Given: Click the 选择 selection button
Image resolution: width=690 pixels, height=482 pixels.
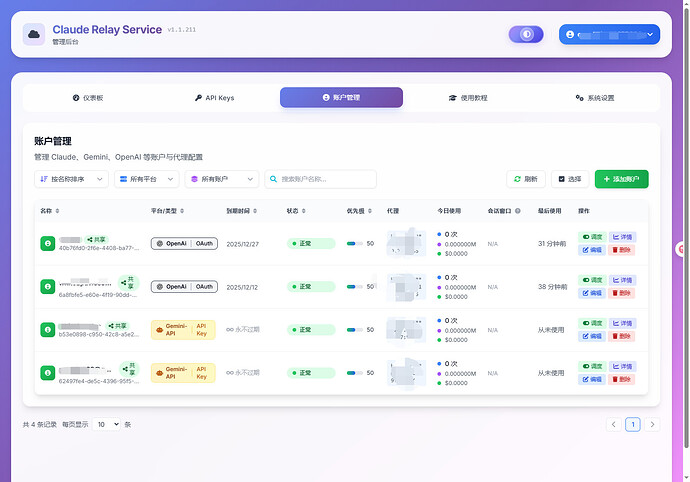Looking at the screenshot, I should point(570,179).
